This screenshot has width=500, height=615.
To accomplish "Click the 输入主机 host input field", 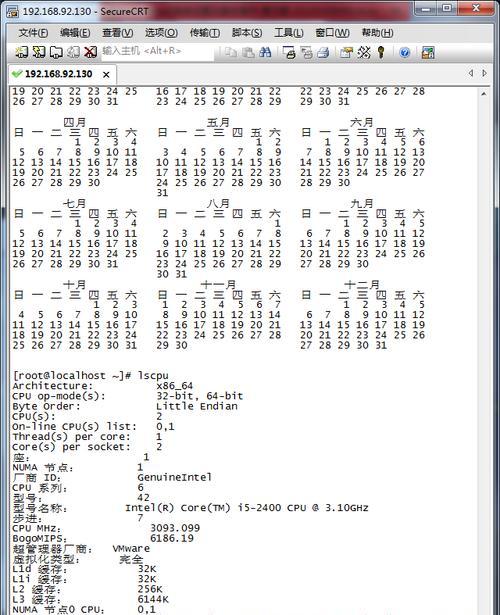I will pos(157,51).
